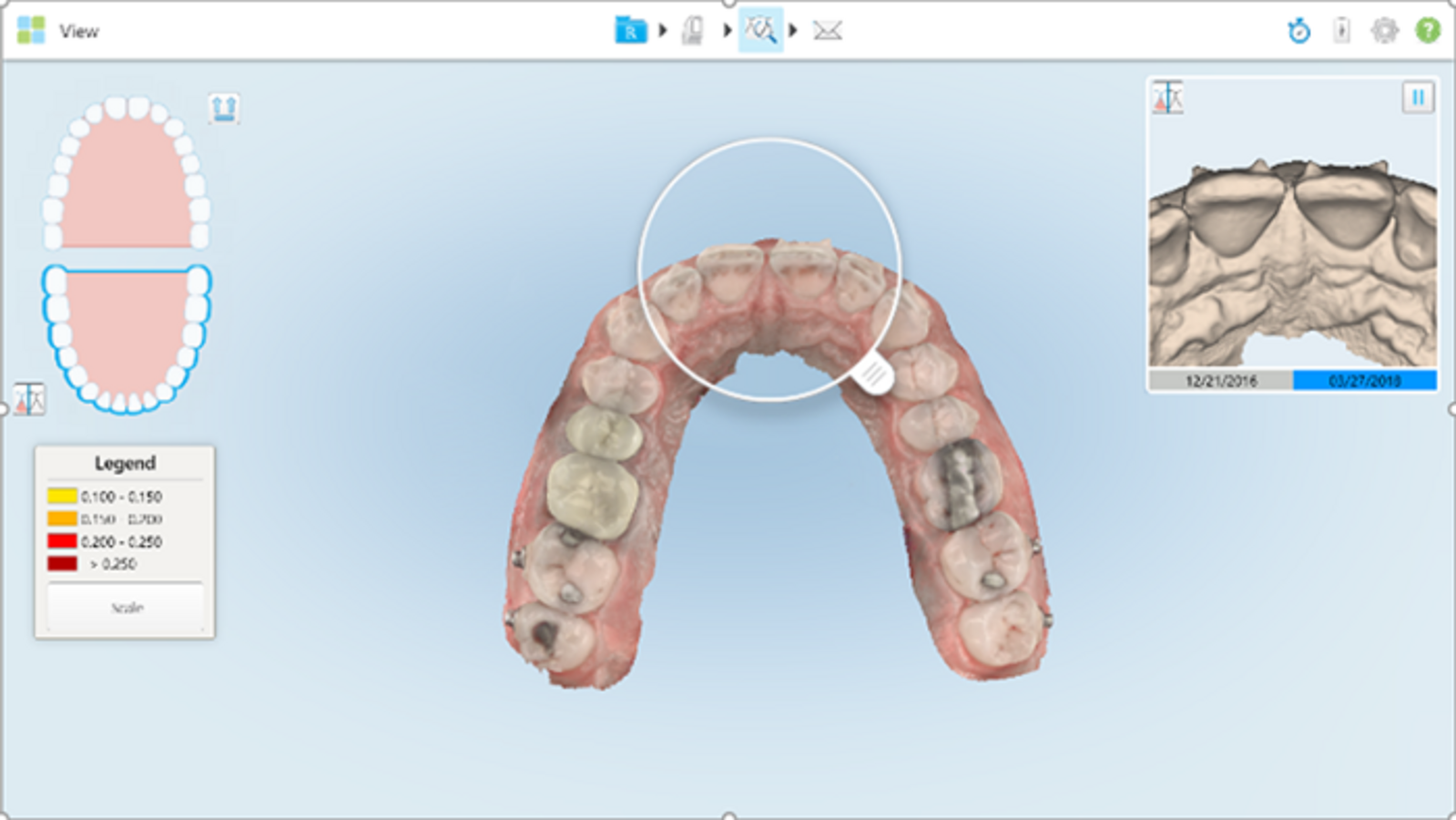Viewport: 1456px width, 820px height.
Task: Open settings gear icon
Action: [1384, 31]
